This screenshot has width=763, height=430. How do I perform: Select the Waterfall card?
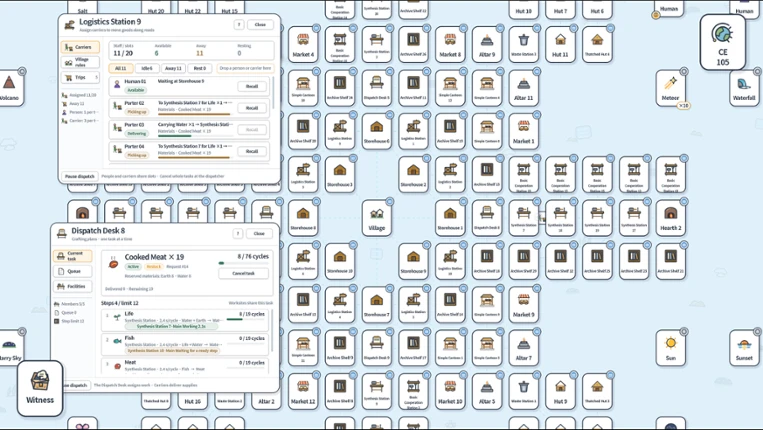point(744,88)
